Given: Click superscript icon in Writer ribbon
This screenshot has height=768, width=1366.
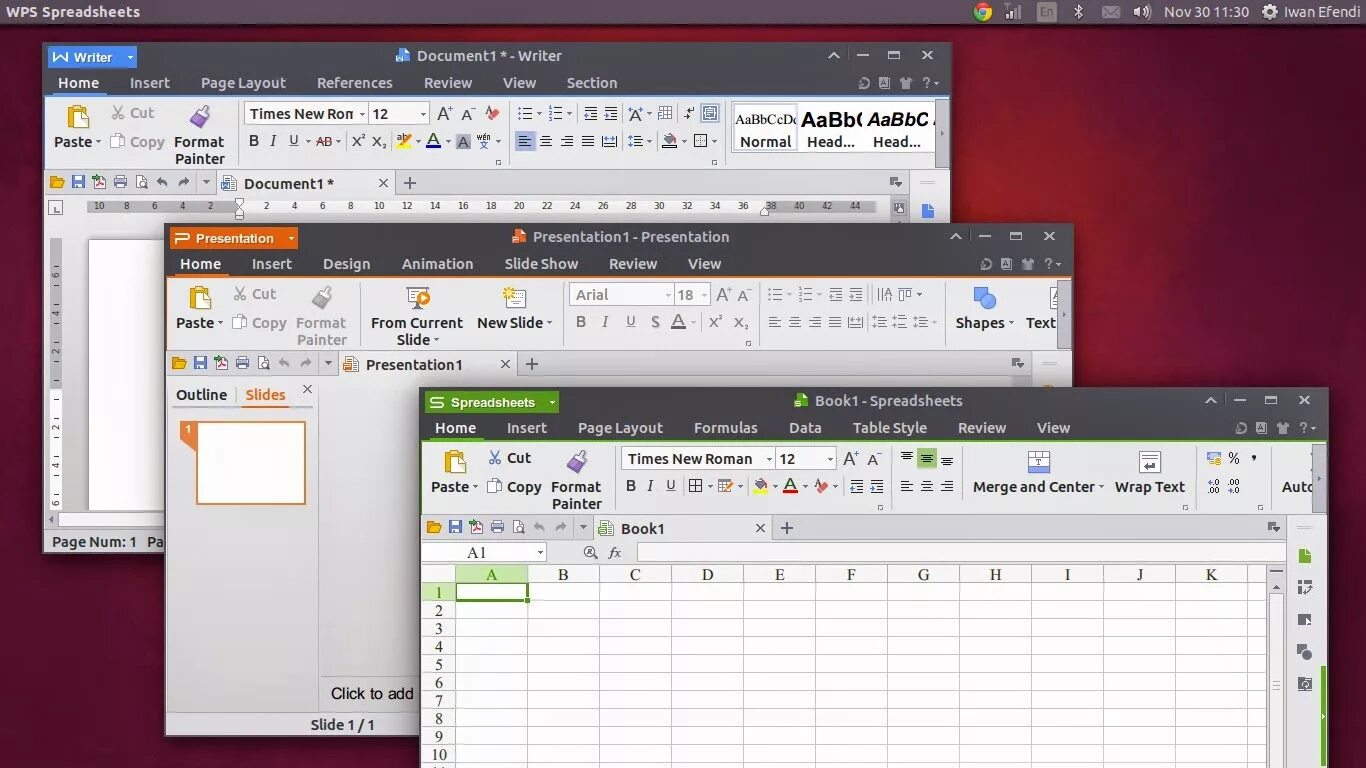Looking at the screenshot, I should tap(358, 142).
